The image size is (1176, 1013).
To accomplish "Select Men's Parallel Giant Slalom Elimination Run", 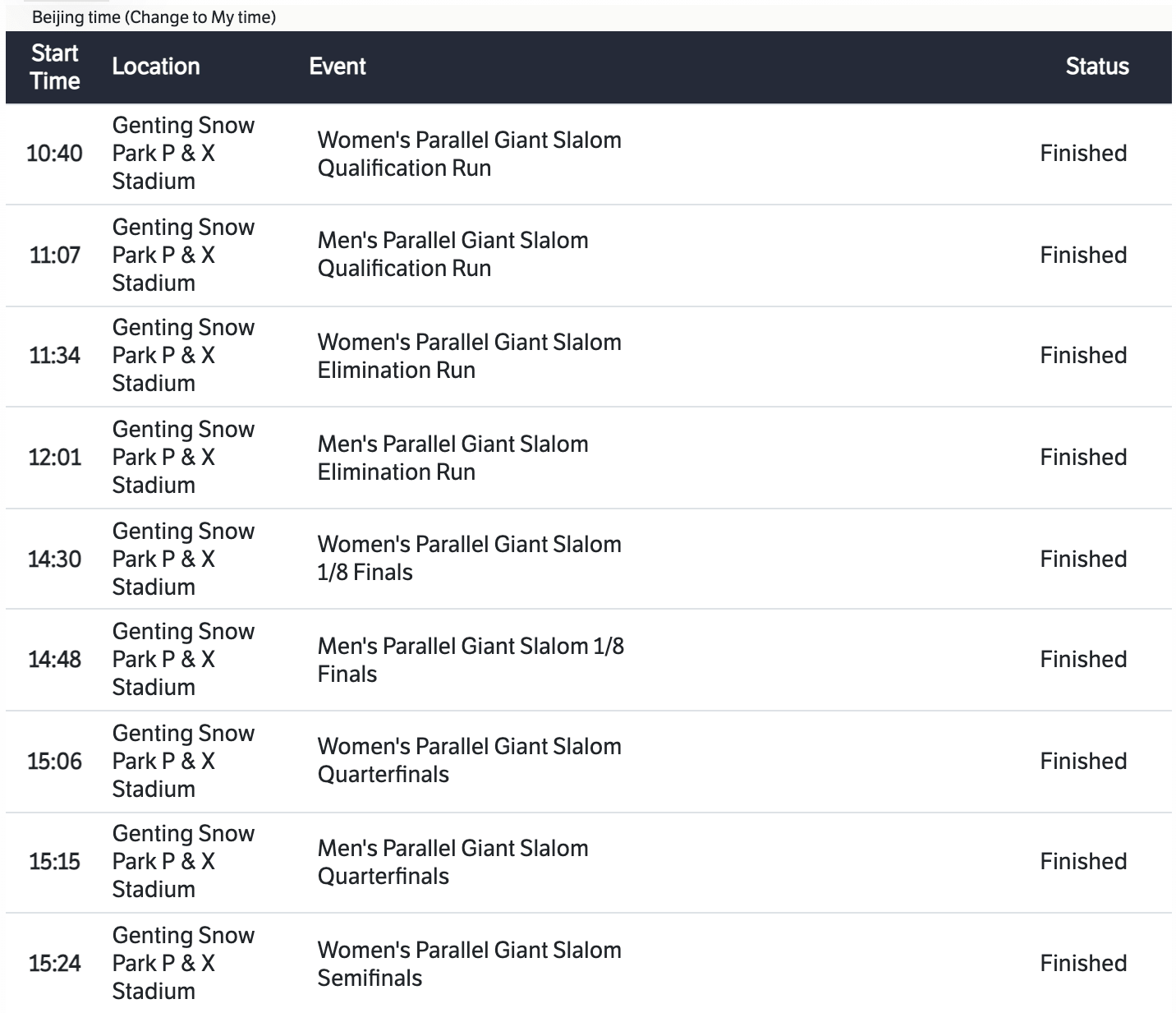I will pyautogui.click(x=452, y=458).
